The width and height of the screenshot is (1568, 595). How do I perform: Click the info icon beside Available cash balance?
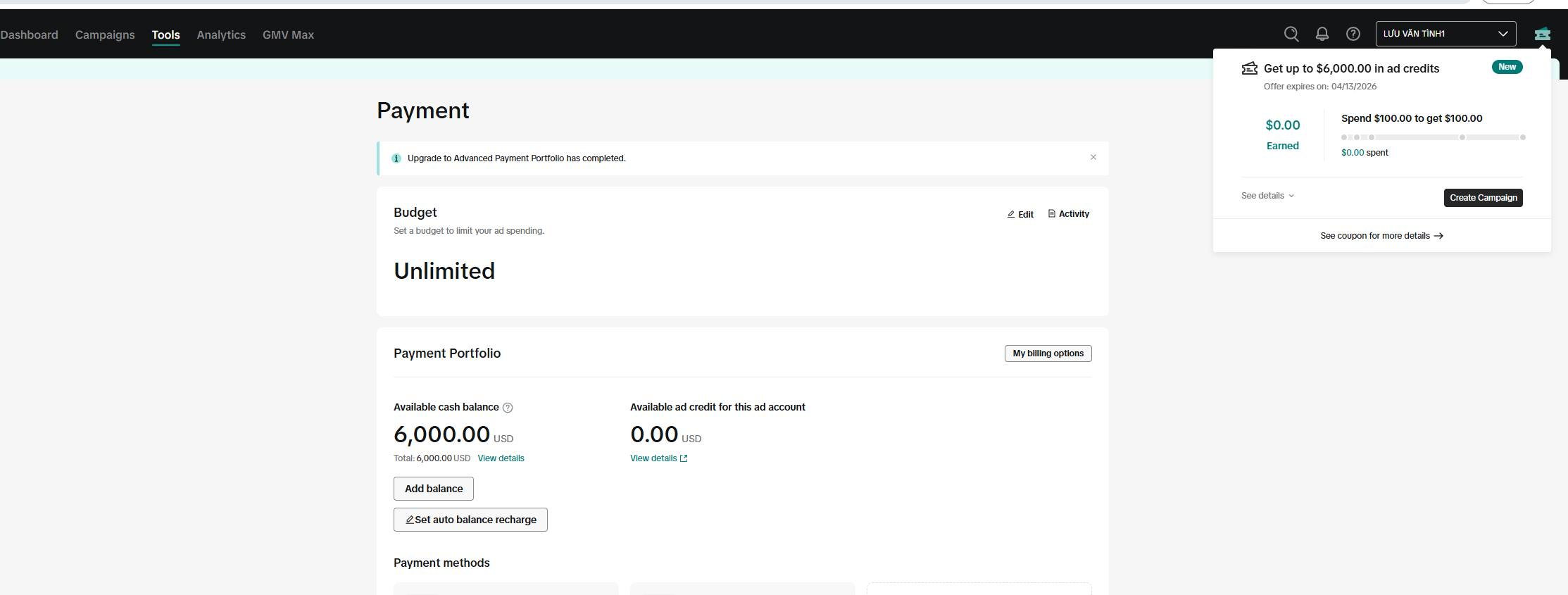(508, 408)
